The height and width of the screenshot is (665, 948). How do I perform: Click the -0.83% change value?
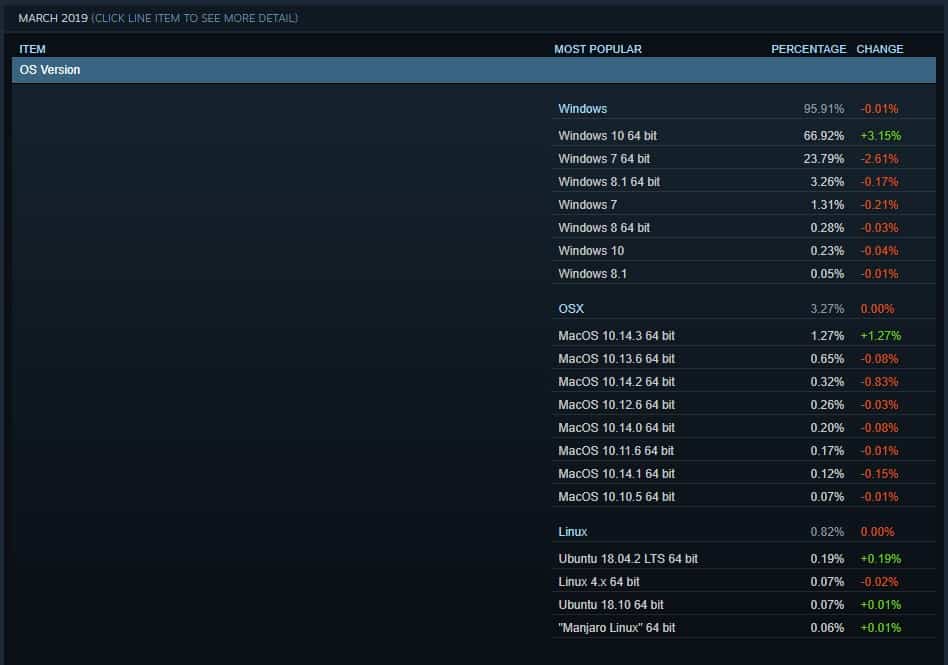click(880, 382)
